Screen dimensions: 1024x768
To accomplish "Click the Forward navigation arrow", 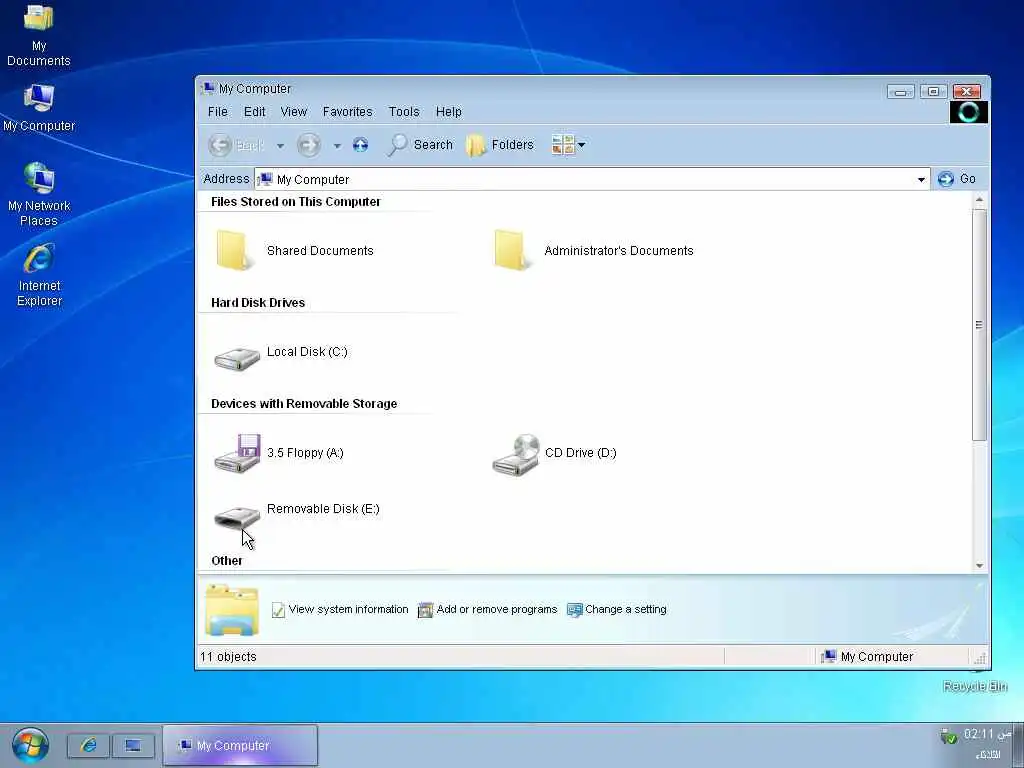I will tap(309, 145).
